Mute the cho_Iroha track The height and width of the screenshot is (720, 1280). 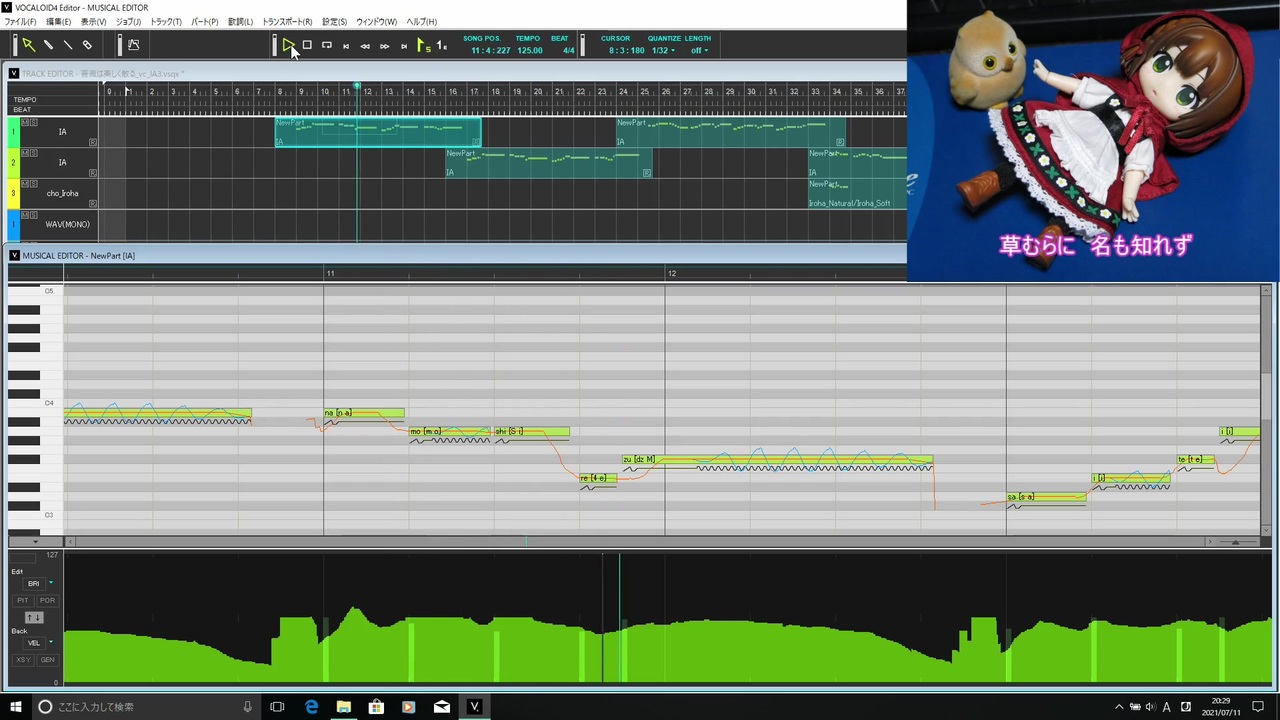pyautogui.click(x=24, y=183)
